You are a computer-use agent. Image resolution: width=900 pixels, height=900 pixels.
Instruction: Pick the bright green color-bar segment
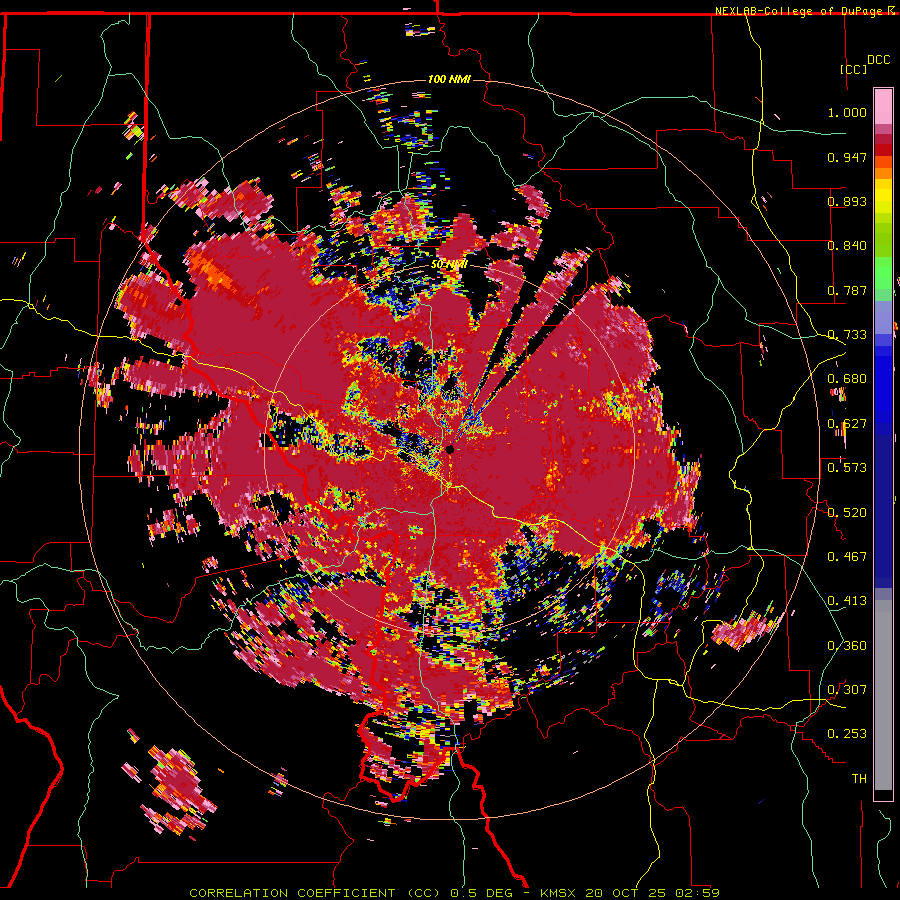pyautogui.click(x=883, y=273)
